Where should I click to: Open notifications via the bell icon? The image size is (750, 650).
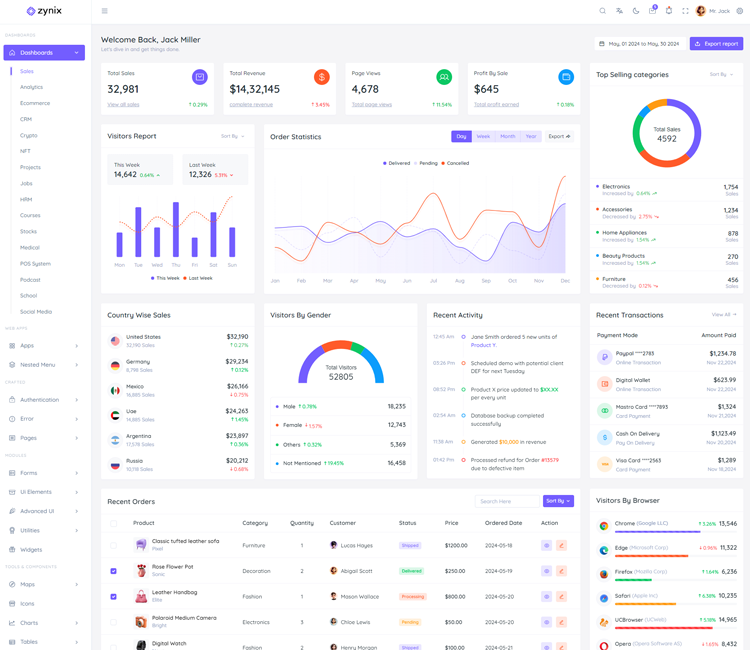point(669,11)
